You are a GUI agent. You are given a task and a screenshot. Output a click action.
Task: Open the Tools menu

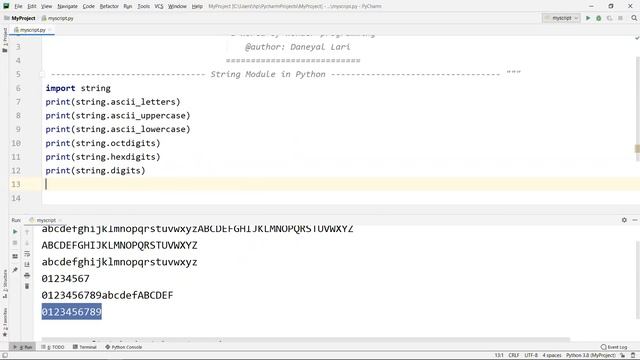point(143,6)
